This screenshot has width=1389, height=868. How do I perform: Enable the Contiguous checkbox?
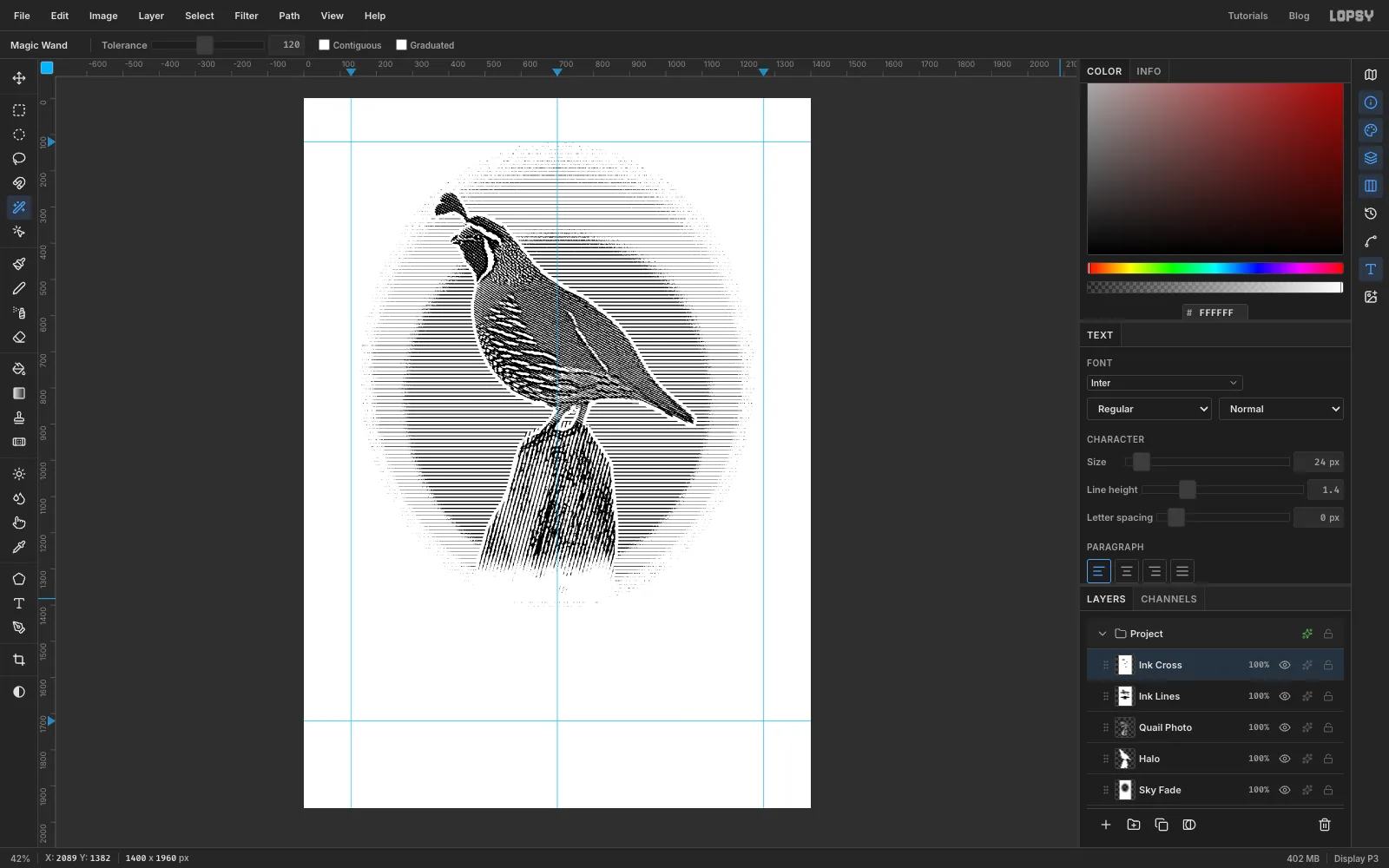(x=325, y=45)
